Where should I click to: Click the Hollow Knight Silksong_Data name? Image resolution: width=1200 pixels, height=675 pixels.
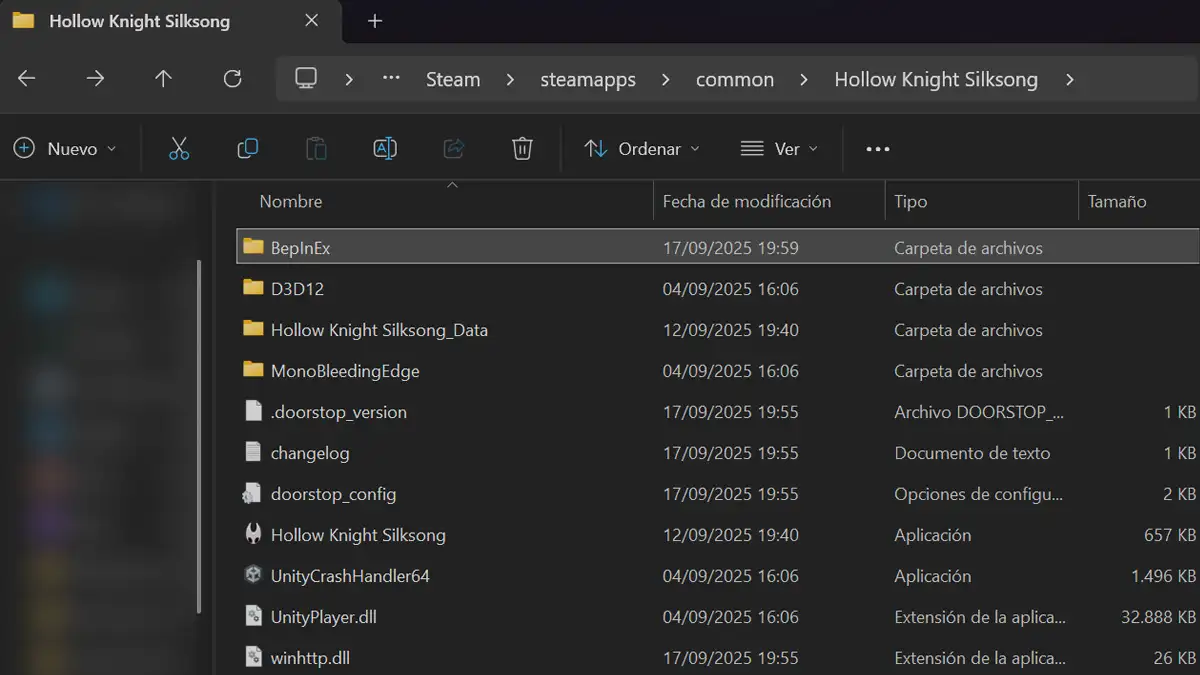coord(379,330)
